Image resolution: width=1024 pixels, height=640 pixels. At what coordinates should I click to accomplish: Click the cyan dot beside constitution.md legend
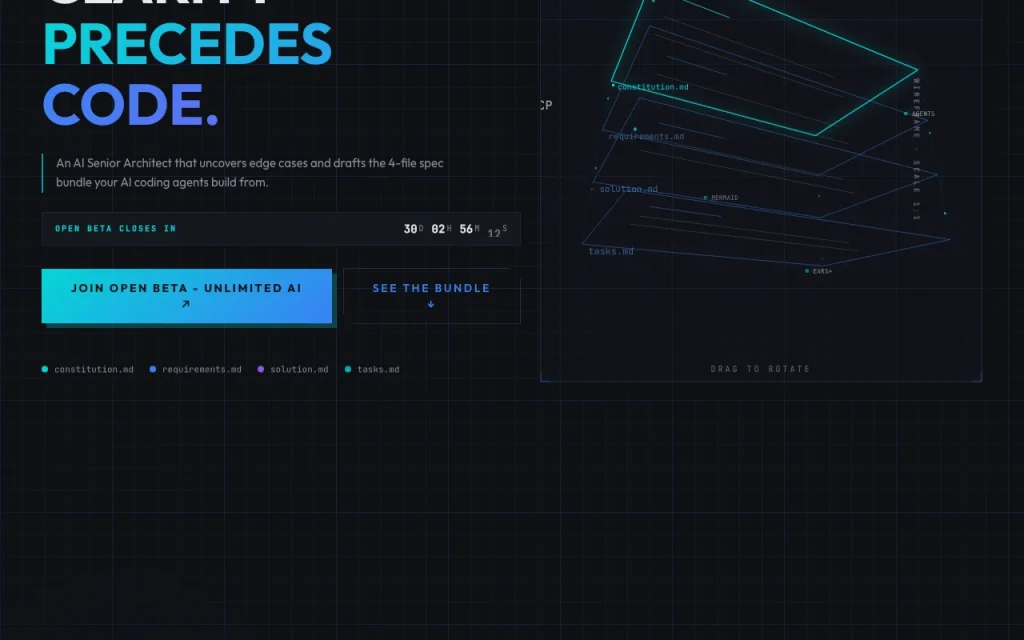point(45,369)
